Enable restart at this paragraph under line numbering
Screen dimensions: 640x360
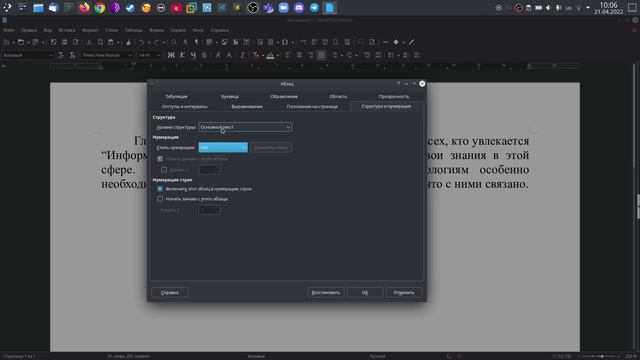(x=160, y=199)
